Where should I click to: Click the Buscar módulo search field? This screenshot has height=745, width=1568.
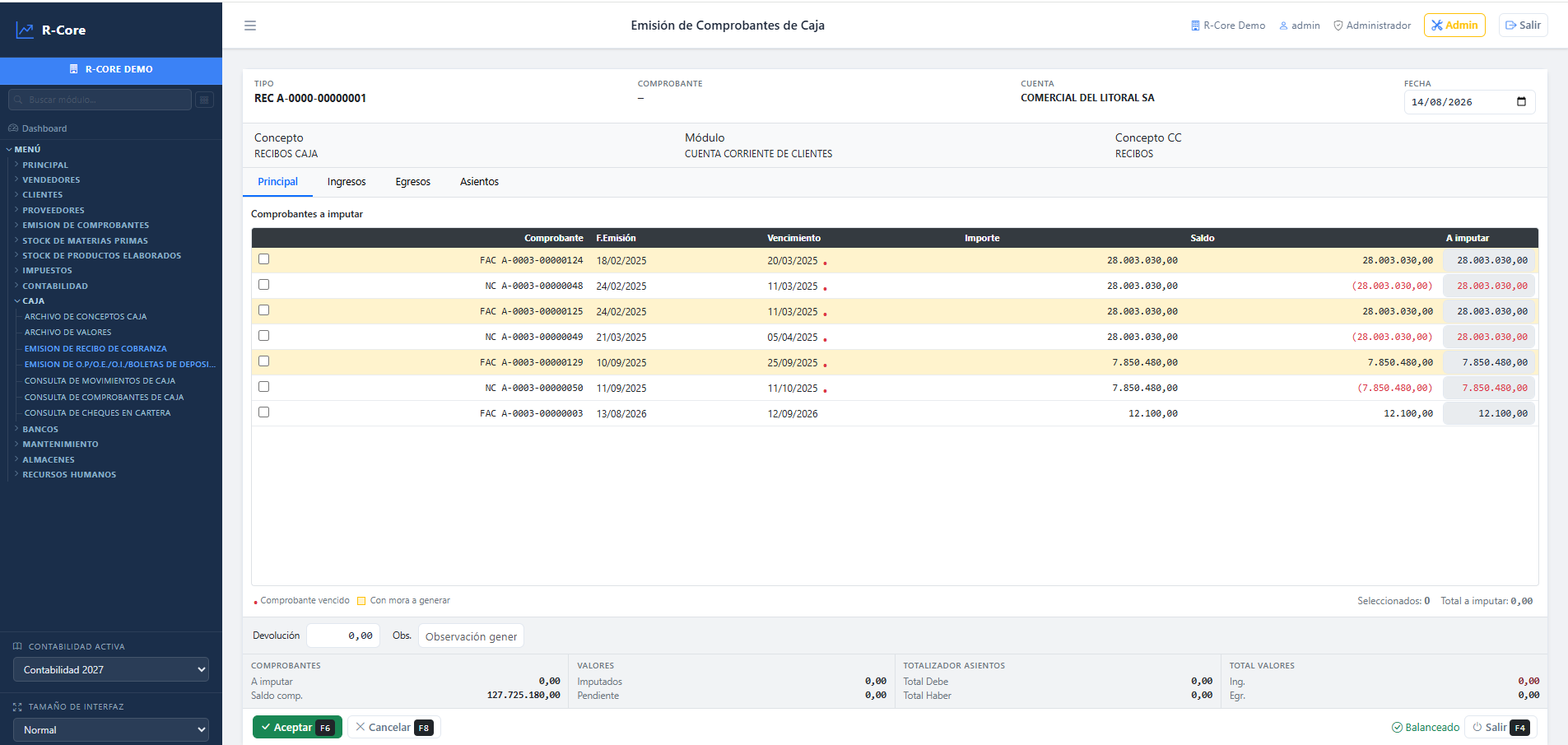100,100
